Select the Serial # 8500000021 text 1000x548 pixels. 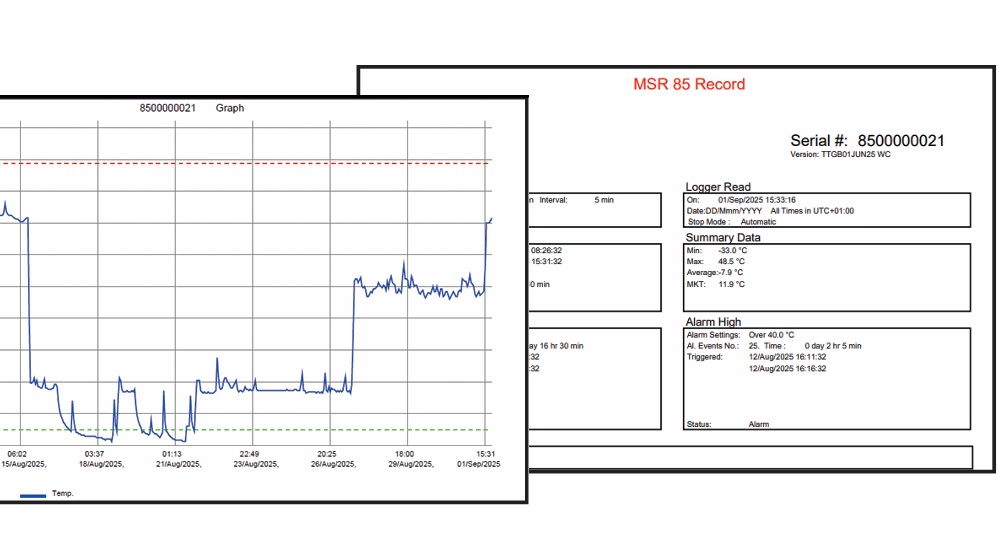(866, 141)
